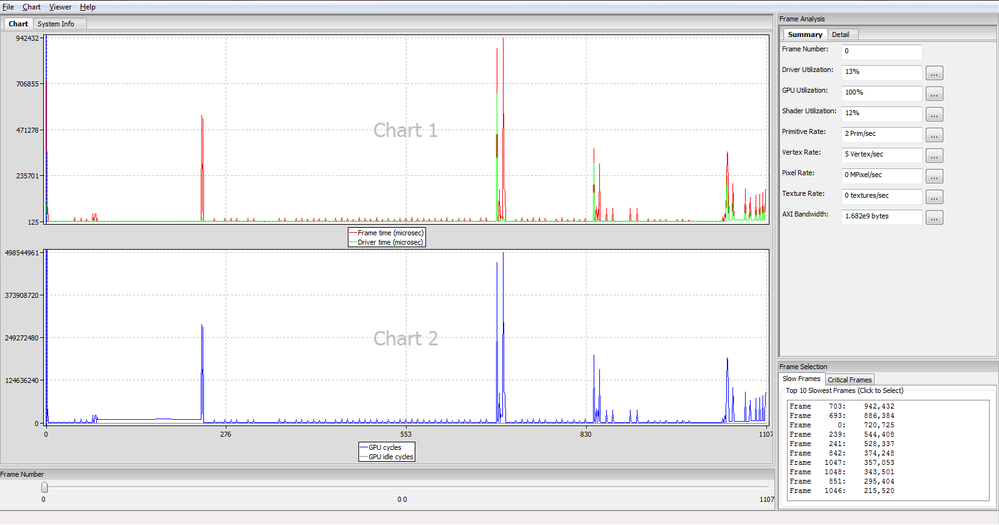Click the Frame time legend entry

(386, 233)
